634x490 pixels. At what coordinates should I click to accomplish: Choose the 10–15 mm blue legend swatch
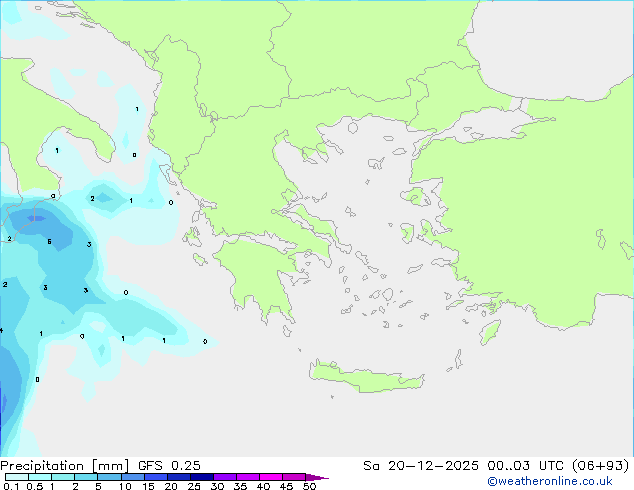click(x=133, y=477)
